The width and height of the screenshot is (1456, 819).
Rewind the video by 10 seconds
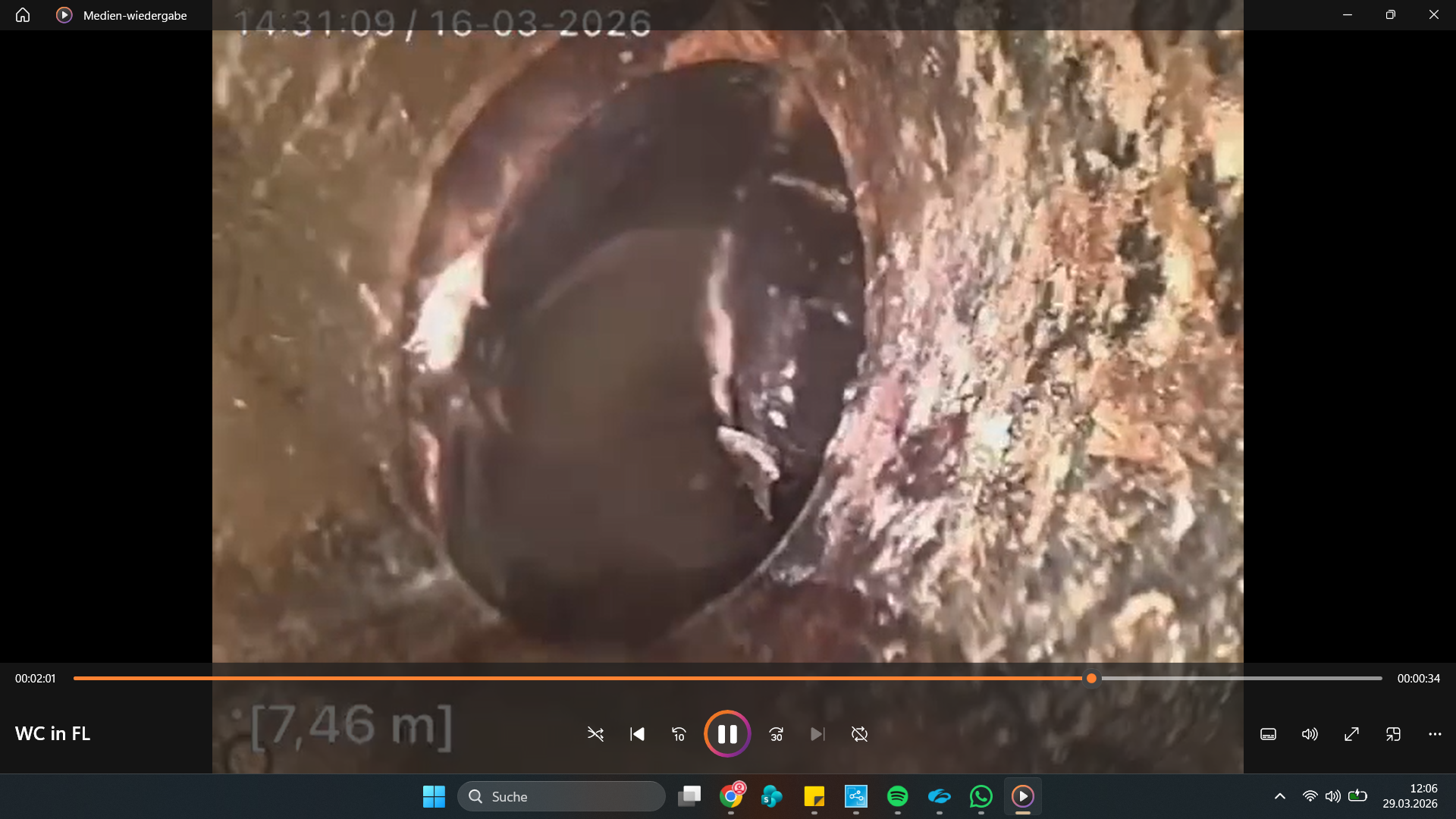679,733
